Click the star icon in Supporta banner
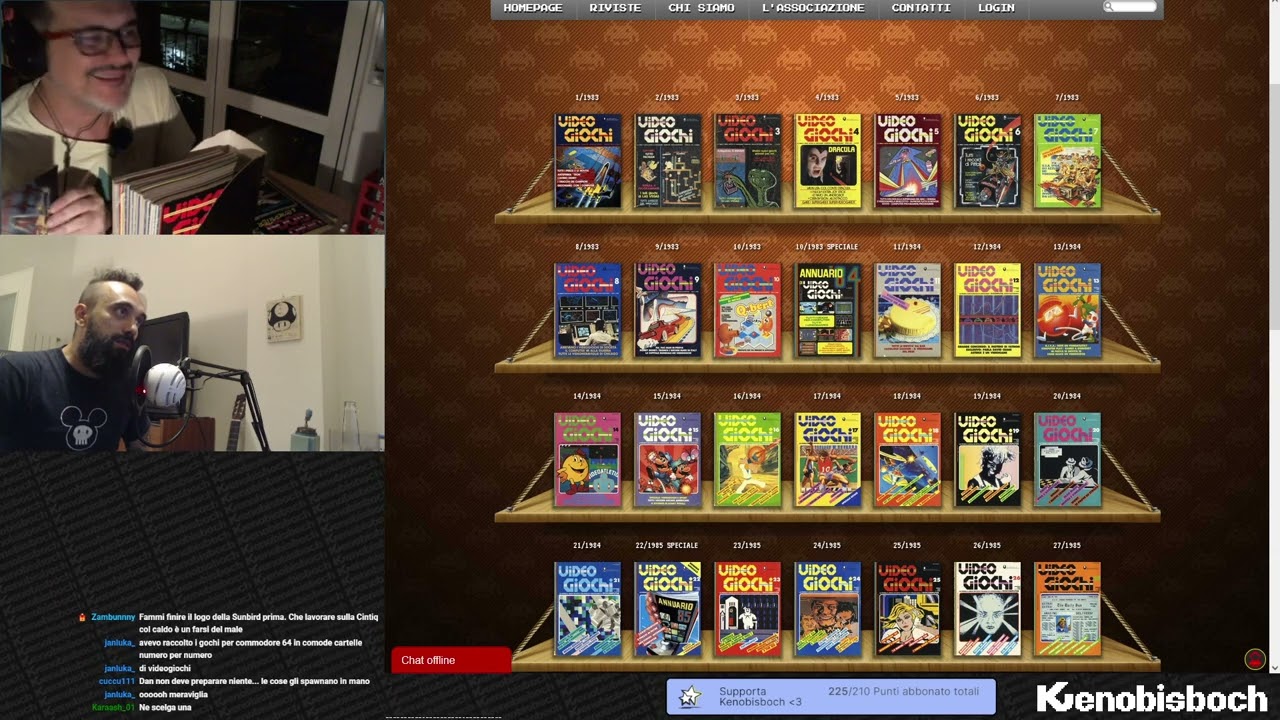This screenshot has width=1280, height=720. 689,697
